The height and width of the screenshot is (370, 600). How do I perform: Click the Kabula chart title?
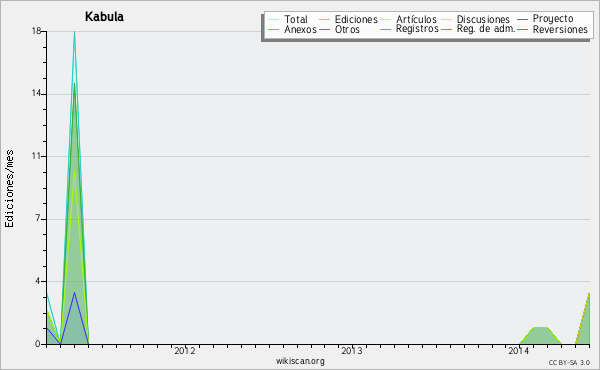coord(104,16)
